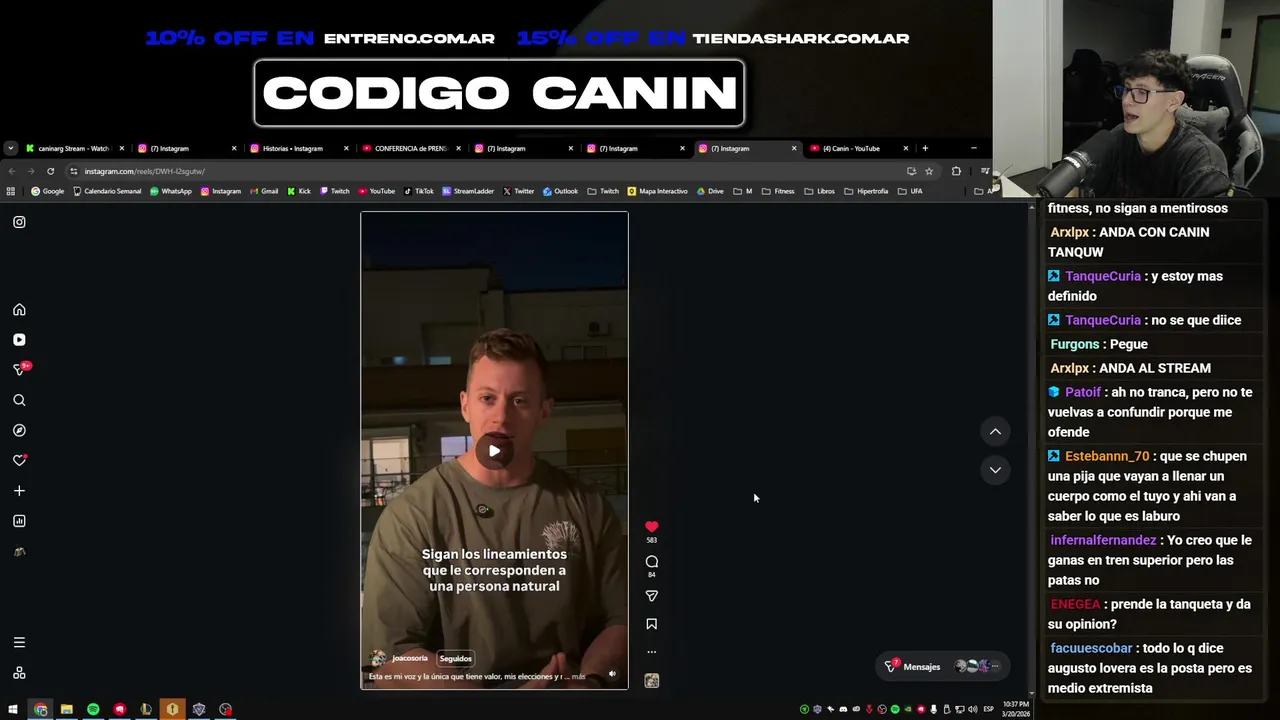Share the reel with paper plane icon
Viewport: 1280px width, 720px height.
tap(651, 596)
